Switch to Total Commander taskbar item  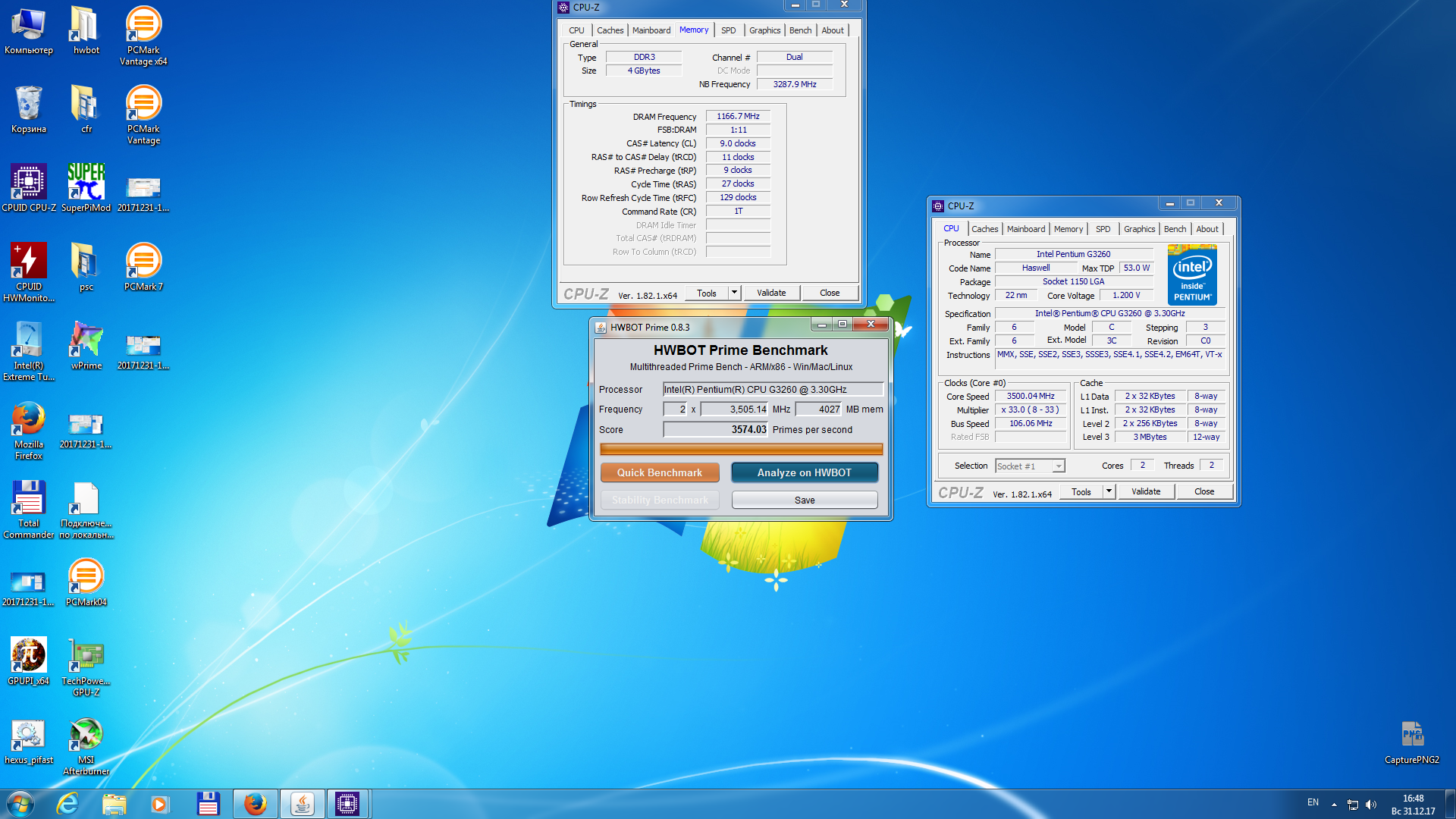(x=208, y=804)
